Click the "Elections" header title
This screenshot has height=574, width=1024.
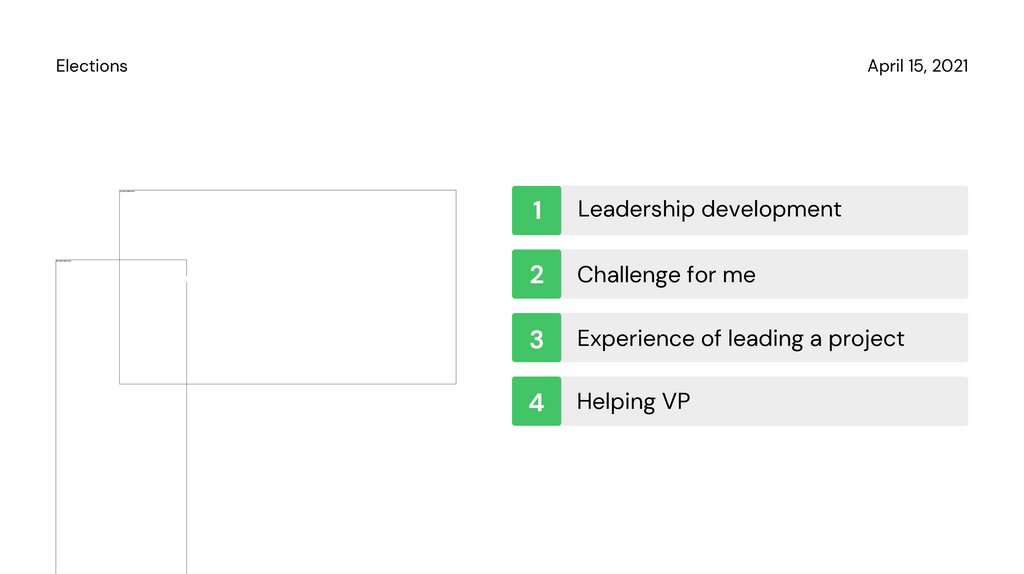pos(92,66)
